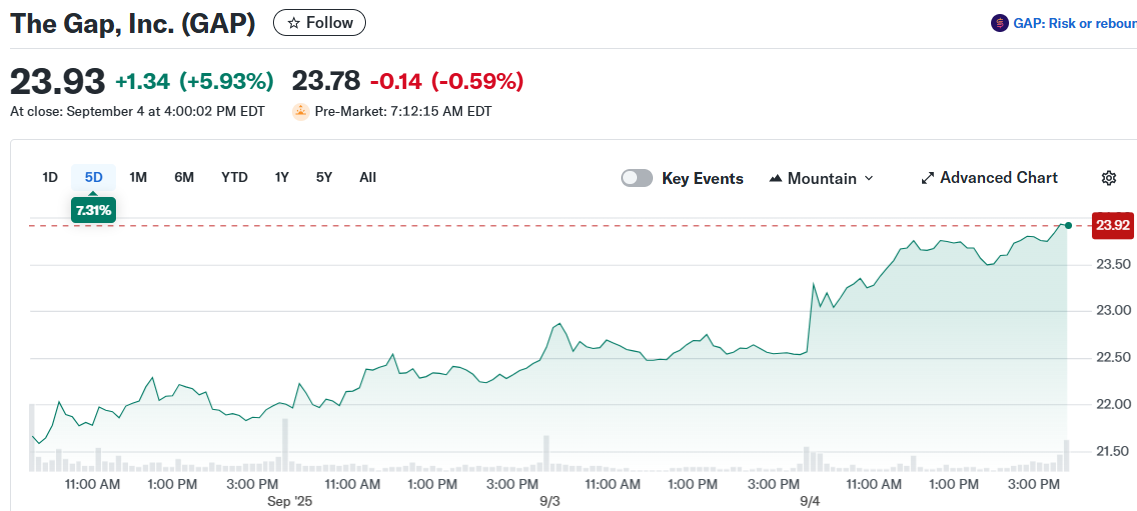The height and width of the screenshot is (511, 1137).
Task: Click the -0.14 (-0.59%) pre-market change
Action: (x=447, y=82)
